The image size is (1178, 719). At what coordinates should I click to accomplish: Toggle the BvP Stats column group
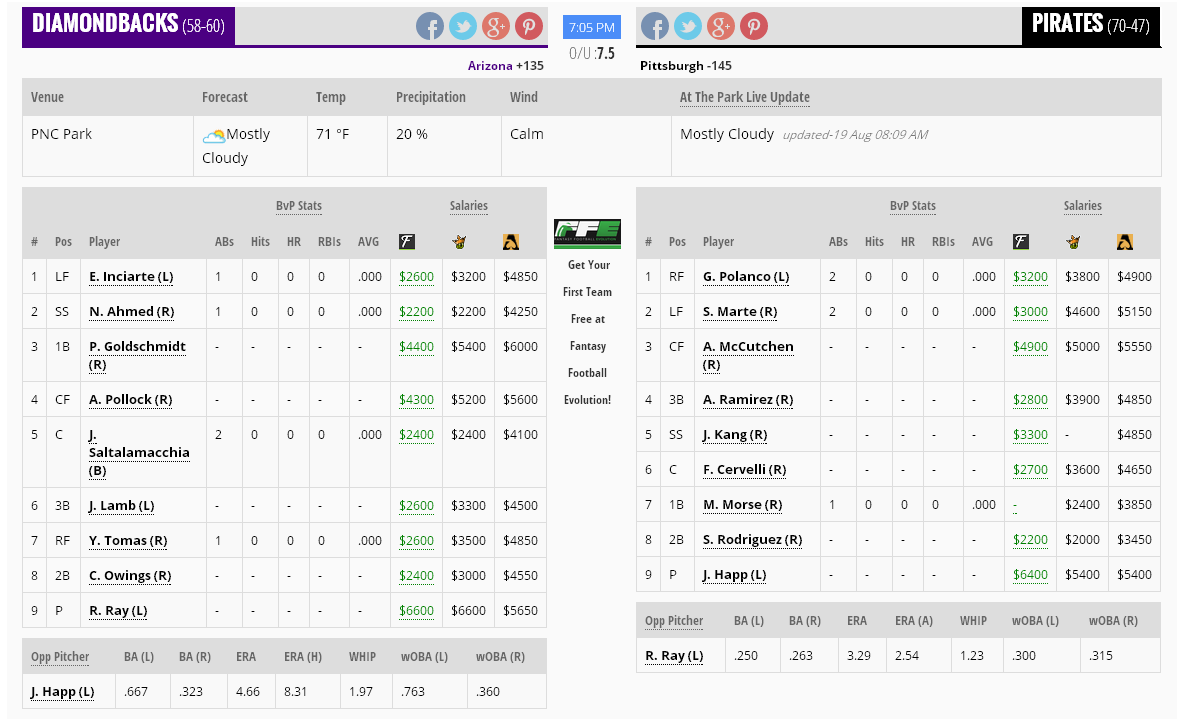coord(298,206)
